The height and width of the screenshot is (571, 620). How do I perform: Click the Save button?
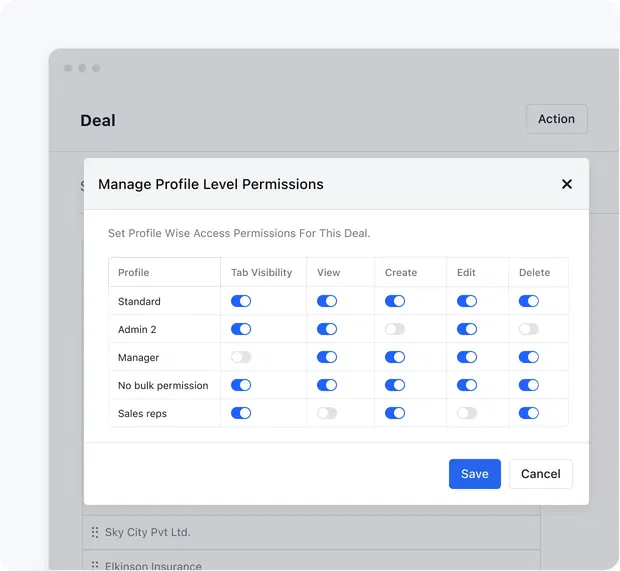[474, 474]
